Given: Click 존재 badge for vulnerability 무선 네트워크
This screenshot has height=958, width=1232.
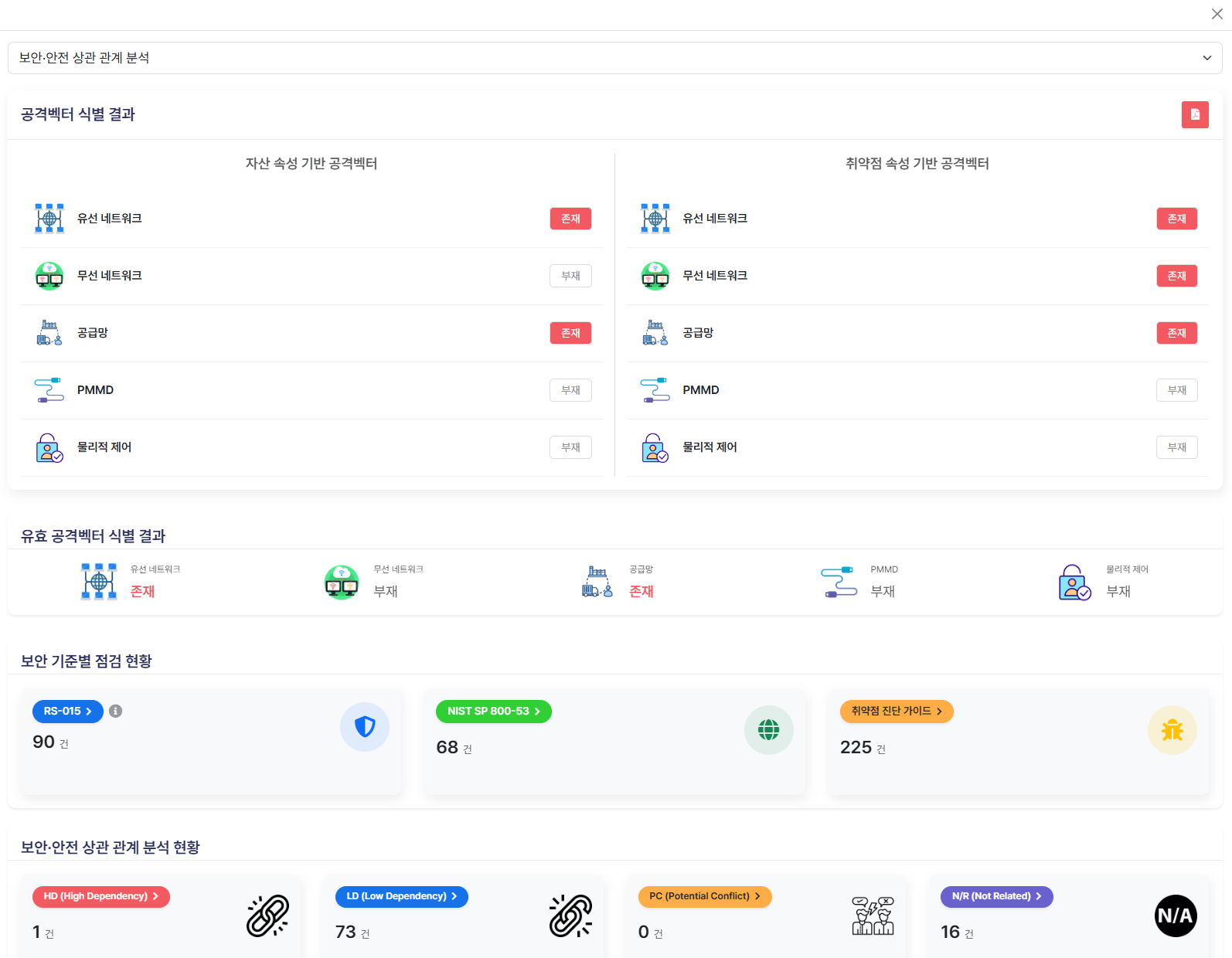Looking at the screenshot, I should pyautogui.click(x=1177, y=276).
